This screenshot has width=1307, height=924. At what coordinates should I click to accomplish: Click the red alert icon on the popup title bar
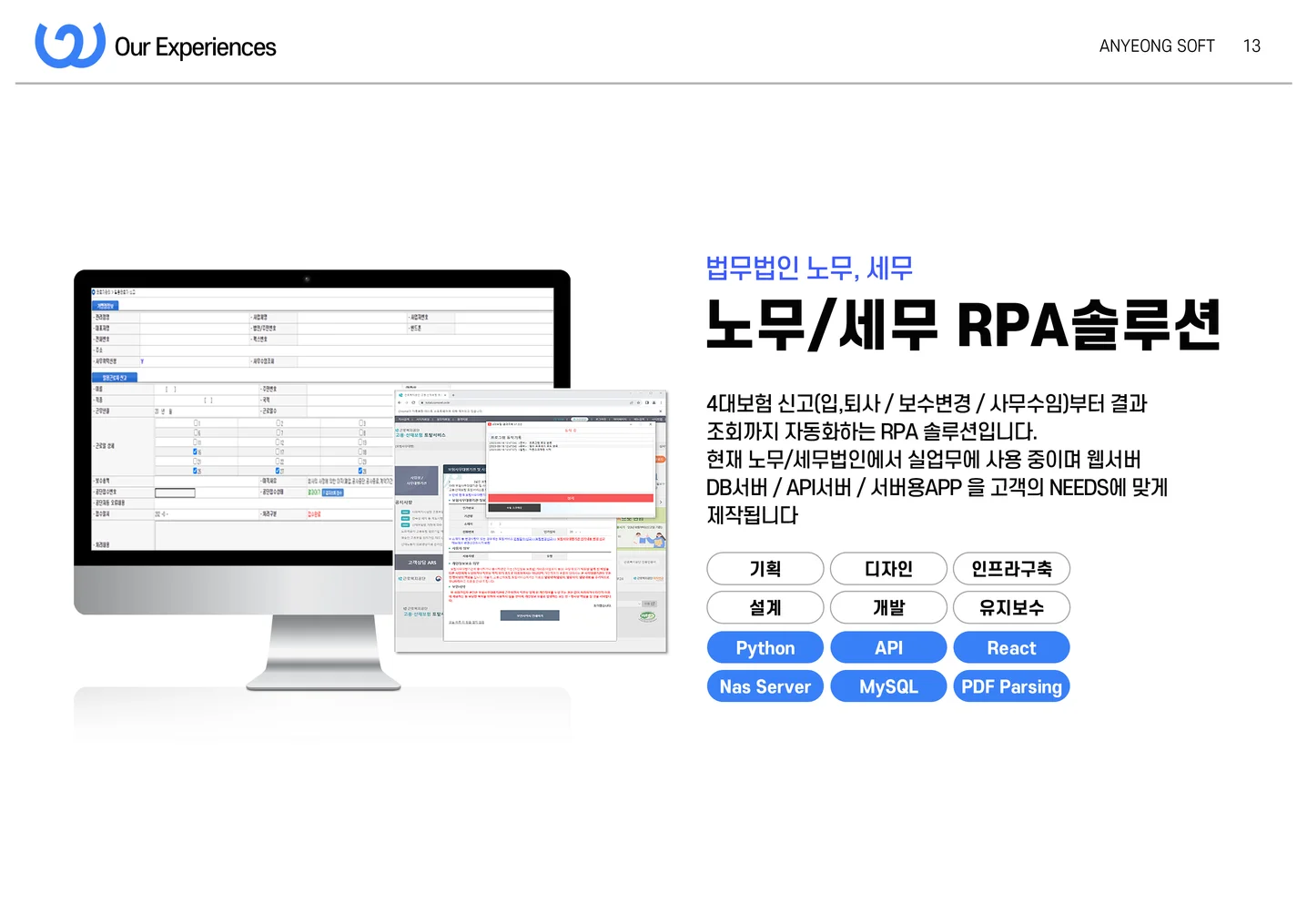click(489, 424)
